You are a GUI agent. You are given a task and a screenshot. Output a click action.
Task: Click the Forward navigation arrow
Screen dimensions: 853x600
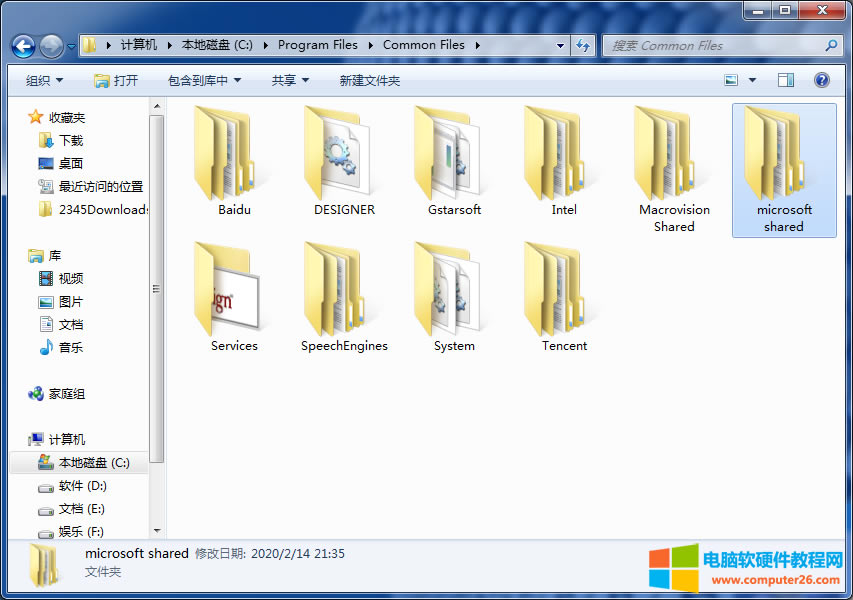[x=51, y=46]
